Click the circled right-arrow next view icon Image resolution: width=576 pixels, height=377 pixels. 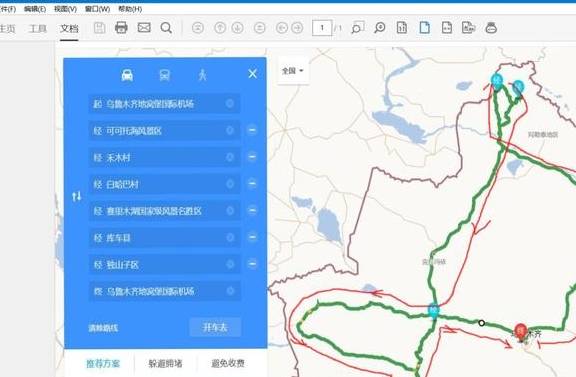click(297, 28)
